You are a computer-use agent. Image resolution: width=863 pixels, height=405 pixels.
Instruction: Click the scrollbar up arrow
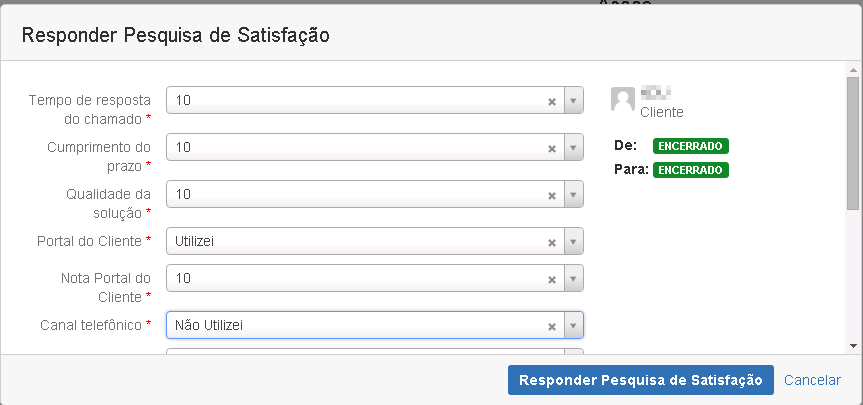click(853, 71)
